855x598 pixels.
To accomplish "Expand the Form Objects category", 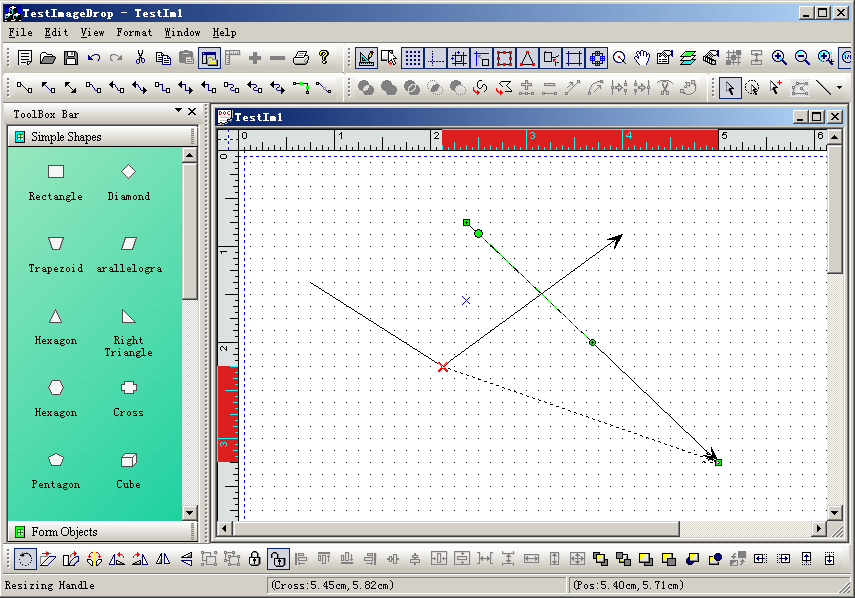I will point(103,531).
